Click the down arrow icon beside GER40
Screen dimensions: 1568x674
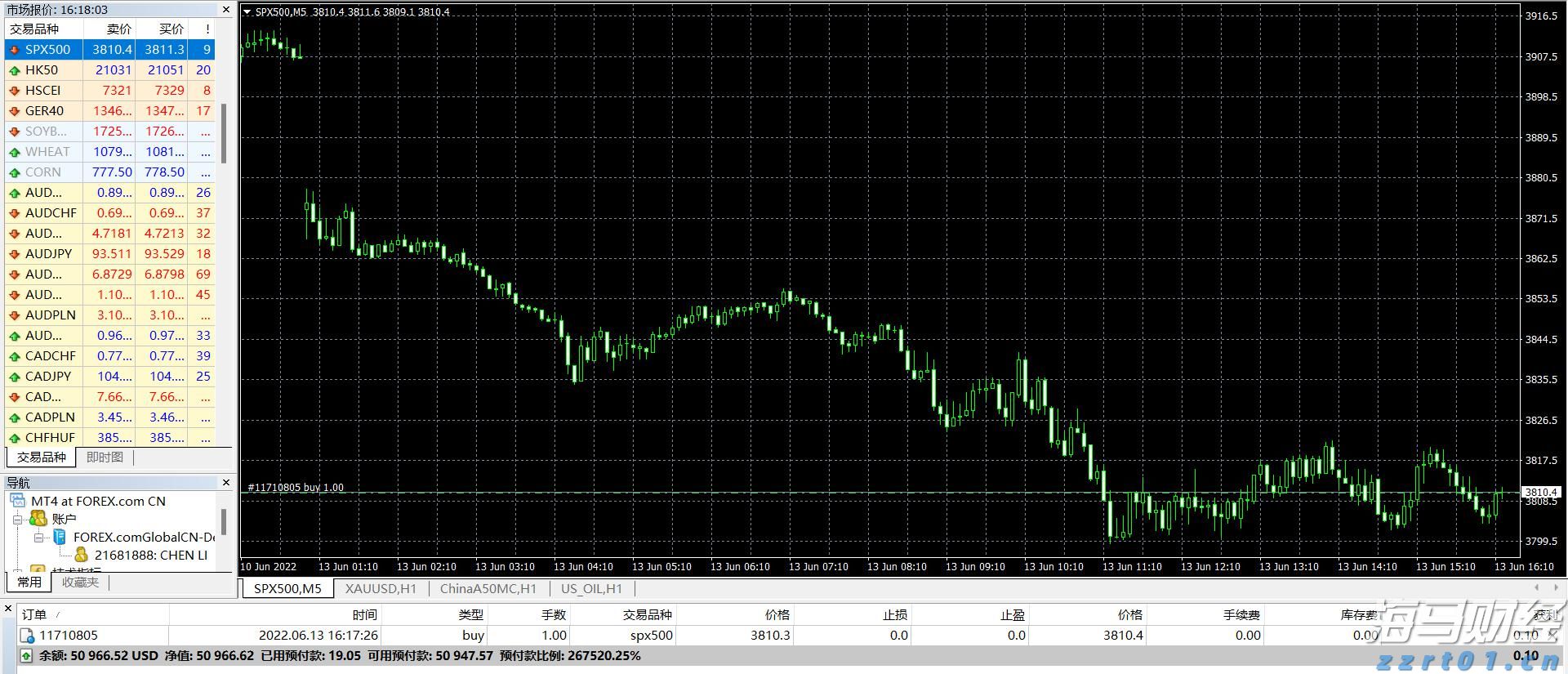pyautogui.click(x=15, y=111)
